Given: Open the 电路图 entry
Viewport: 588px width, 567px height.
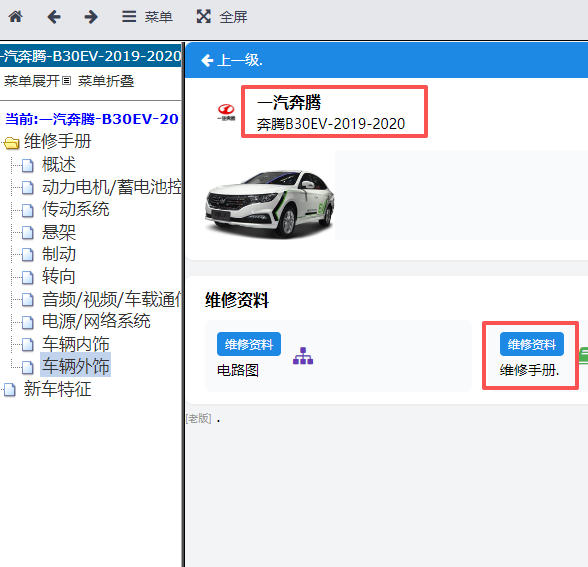Looking at the screenshot, I should (238, 370).
